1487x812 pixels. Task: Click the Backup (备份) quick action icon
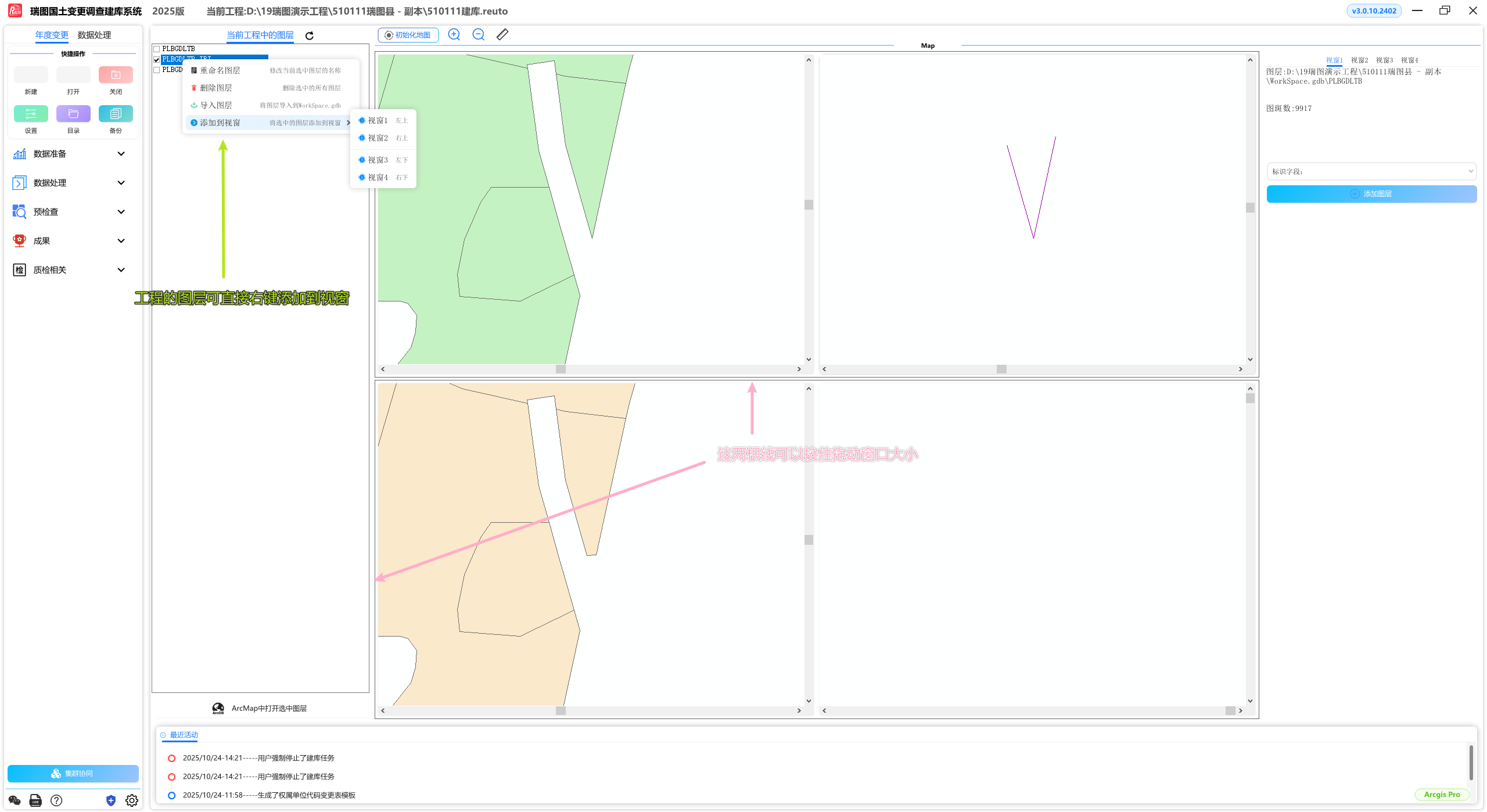click(x=116, y=114)
